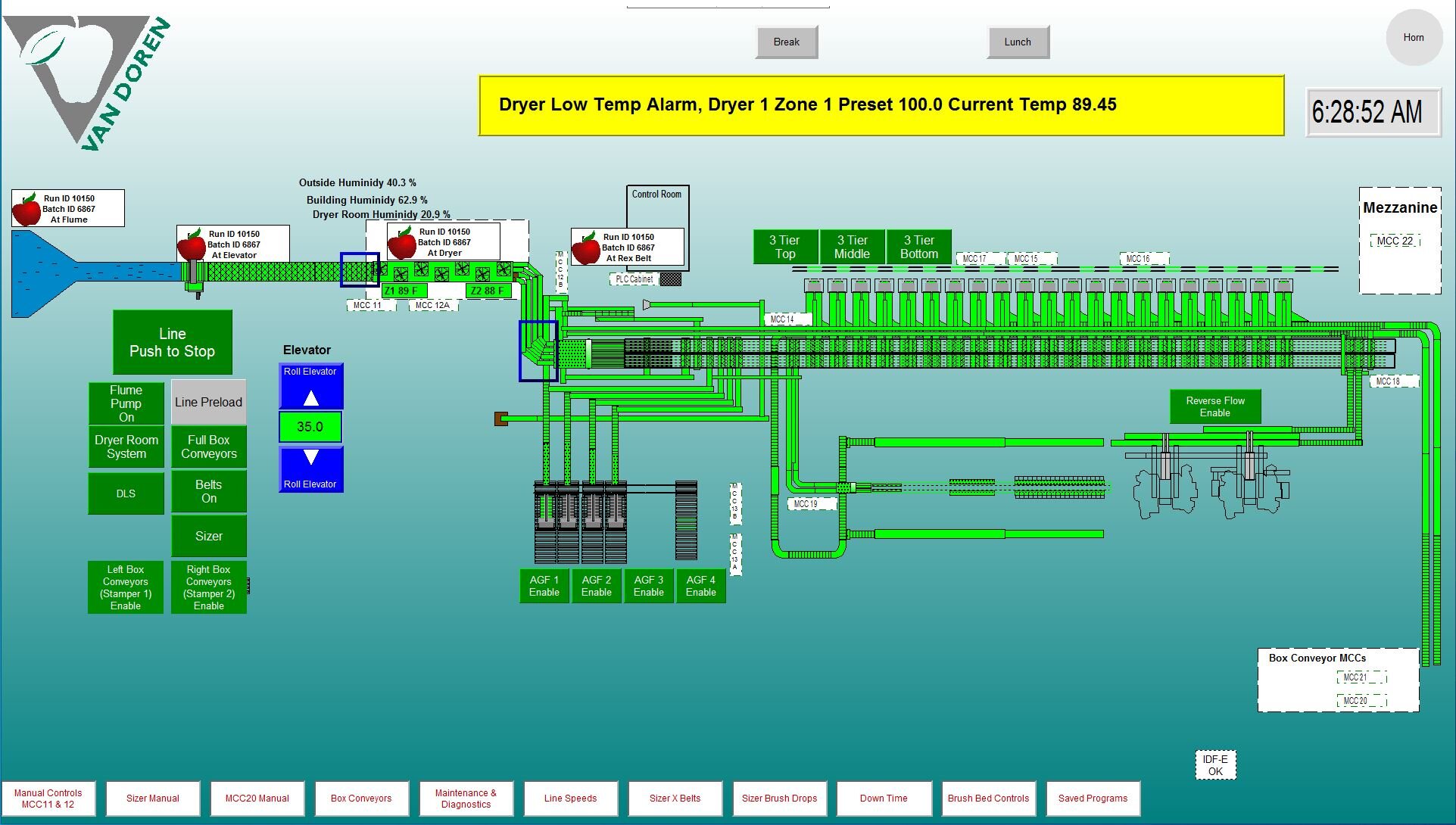Click the IDF-E OK status box

pyautogui.click(x=1215, y=765)
